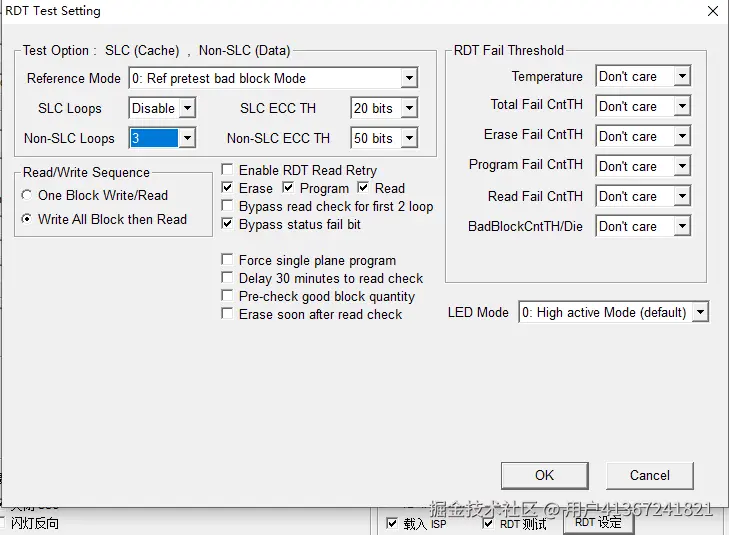Uncheck Bypass status fail bit
Screen dimensions: 729x535
[227, 224]
